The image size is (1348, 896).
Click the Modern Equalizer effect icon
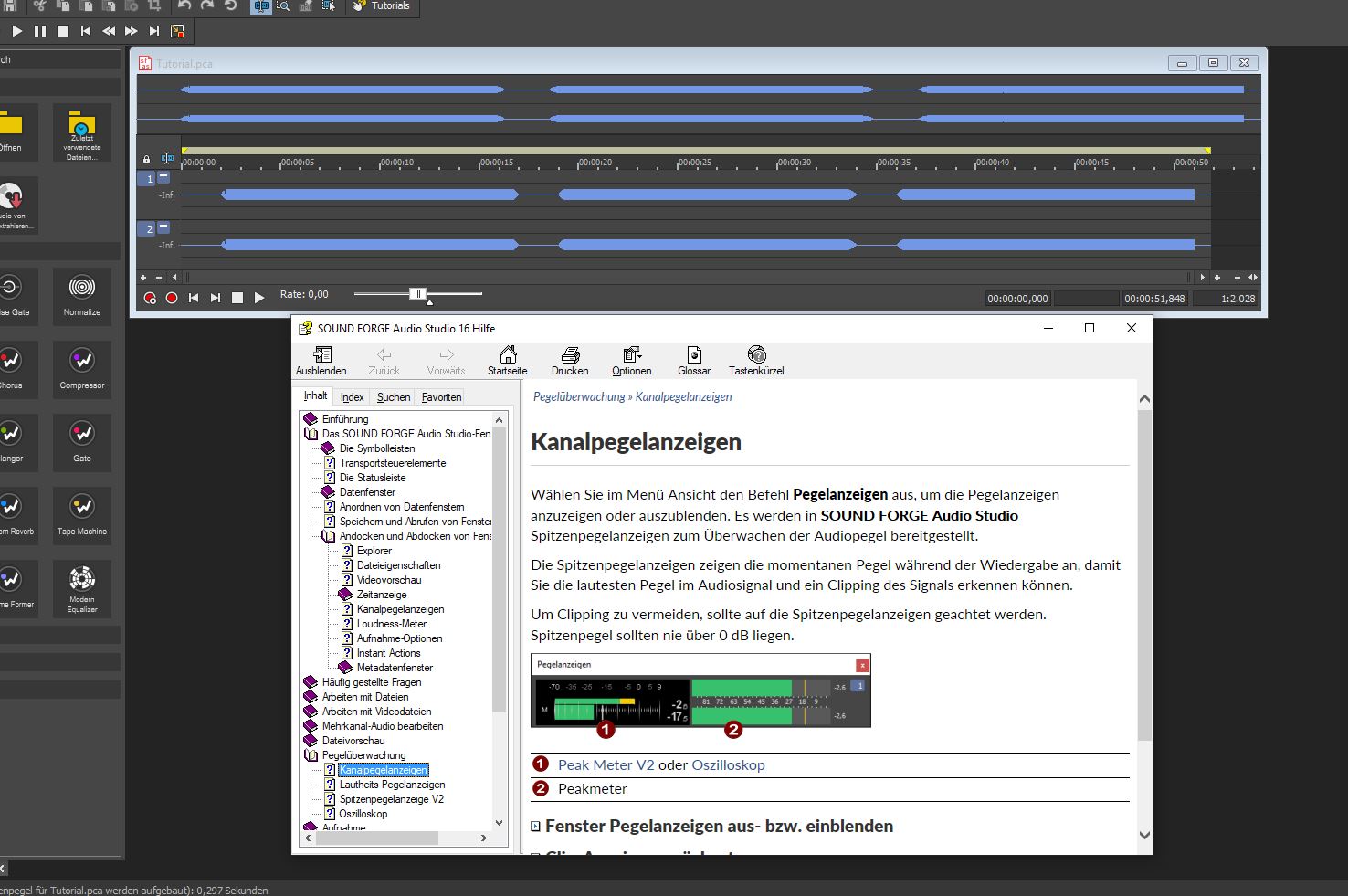pyautogui.click(x=82, y=587)
